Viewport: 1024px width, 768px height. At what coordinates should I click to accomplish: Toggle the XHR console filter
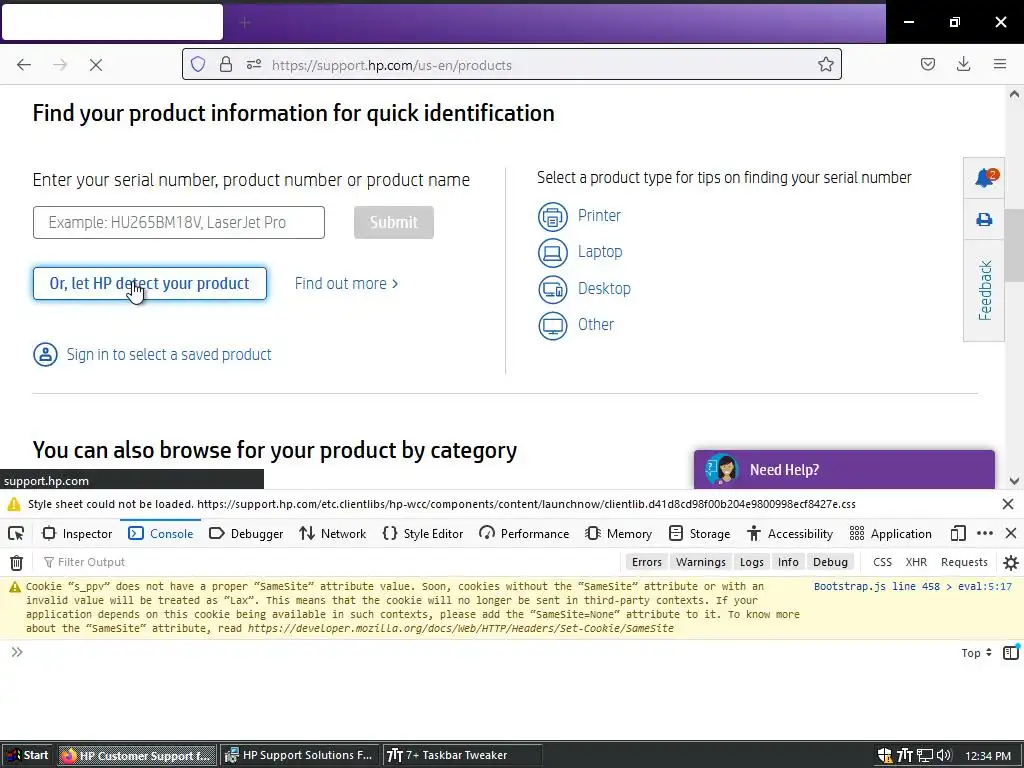pos(916,562)
